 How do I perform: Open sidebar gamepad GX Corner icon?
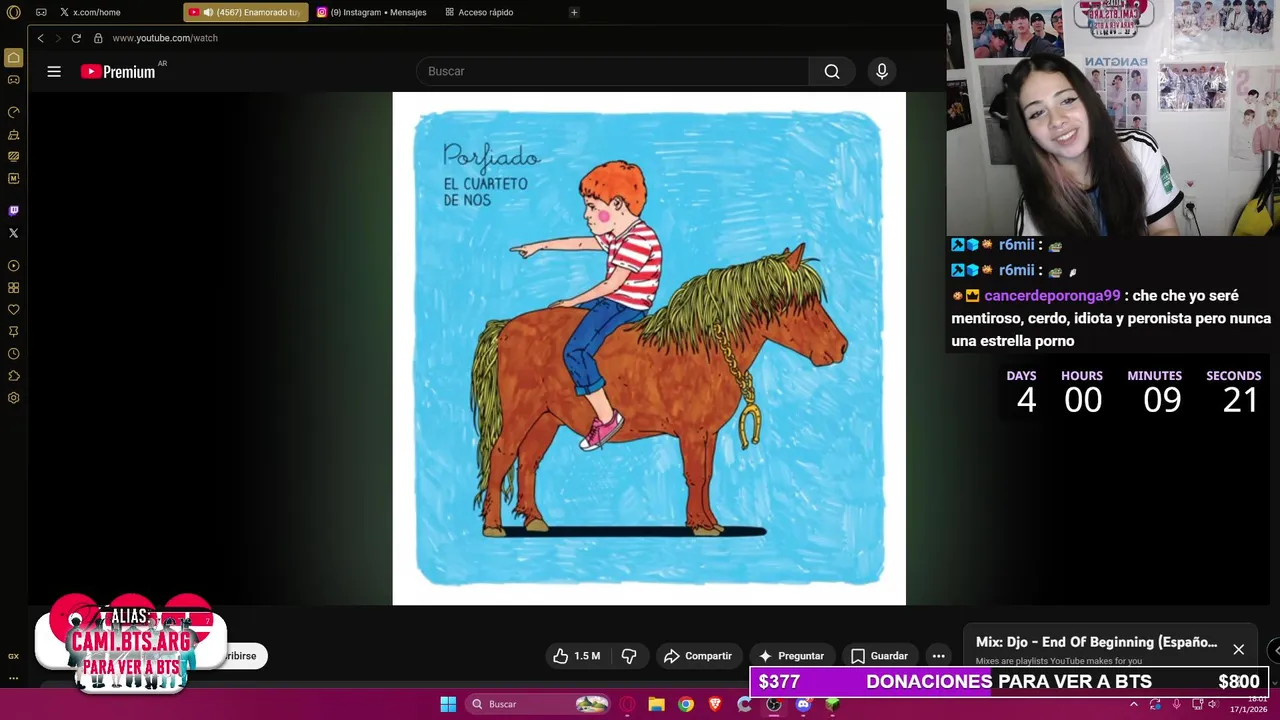click(13, 80)
